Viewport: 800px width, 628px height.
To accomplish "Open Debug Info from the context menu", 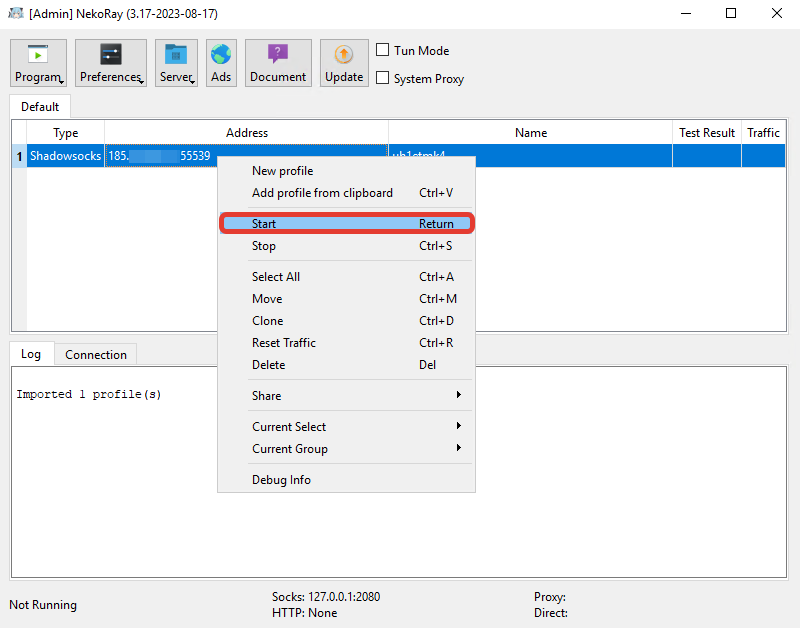I will [x=346, y=480].
